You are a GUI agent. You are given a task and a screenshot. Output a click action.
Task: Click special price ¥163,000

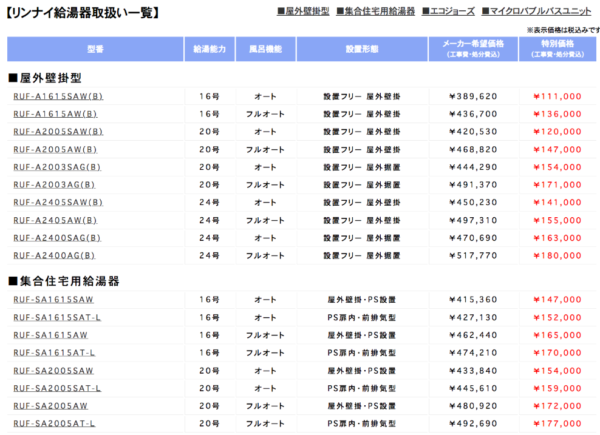click(x=558, y=238)
